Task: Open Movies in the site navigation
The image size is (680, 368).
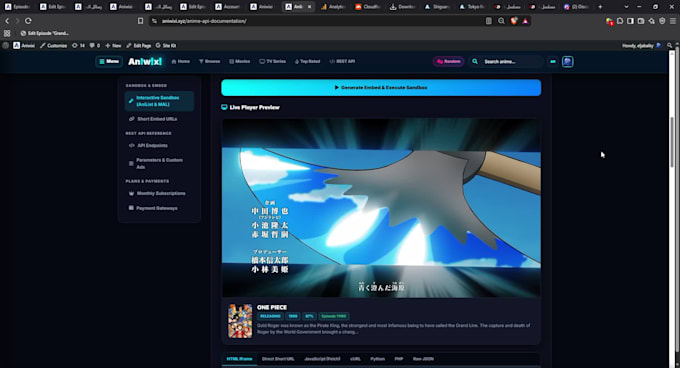Action: coord(239,62)
